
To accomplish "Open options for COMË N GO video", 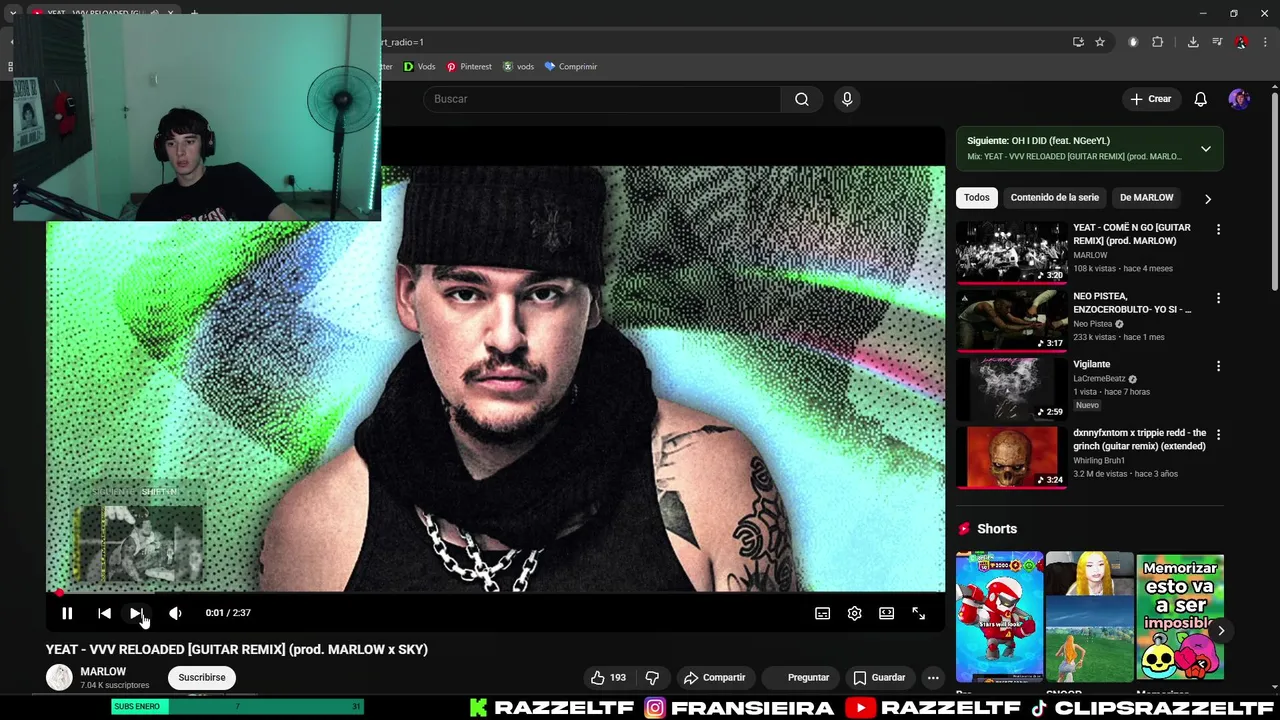I will pos(1218,230).
